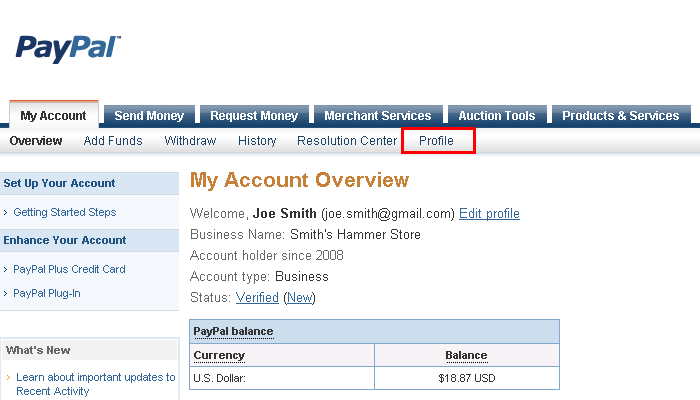Viewport: 700px width, 400px height.
Task: Select the Auction Tools tab
Action: (x=497, y=116)
